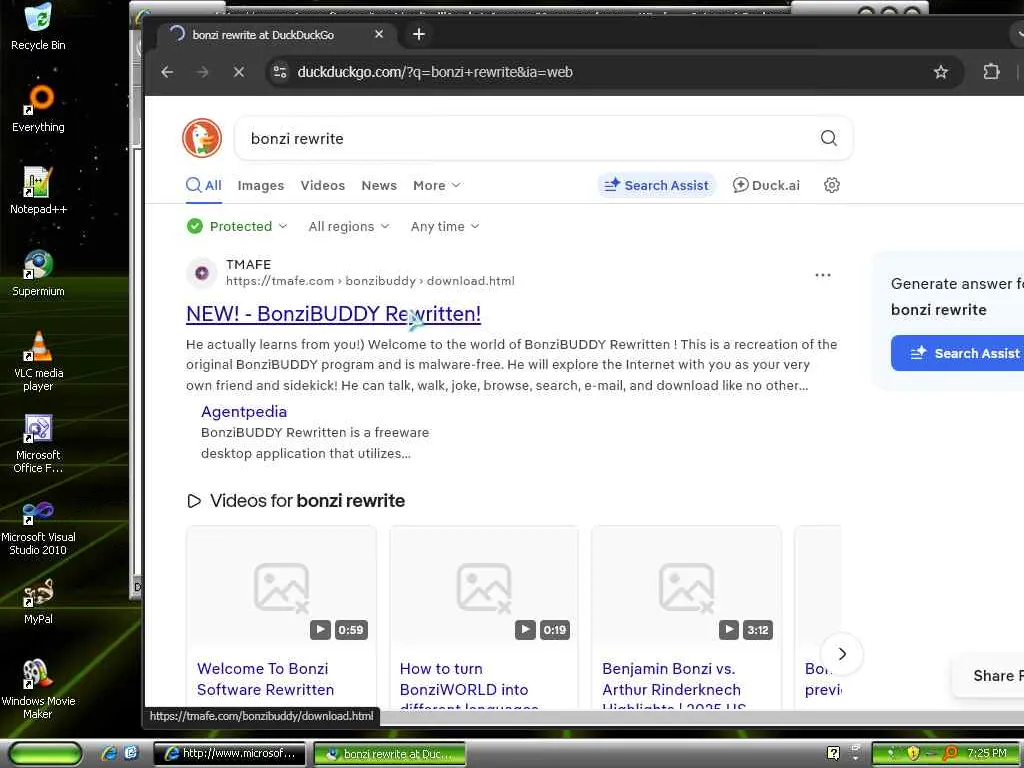This screenshot has width=1024, height=768.
Task: Open the NEW! - BonziBUDDY Rewritten! link
Action: tap(333, 314)
